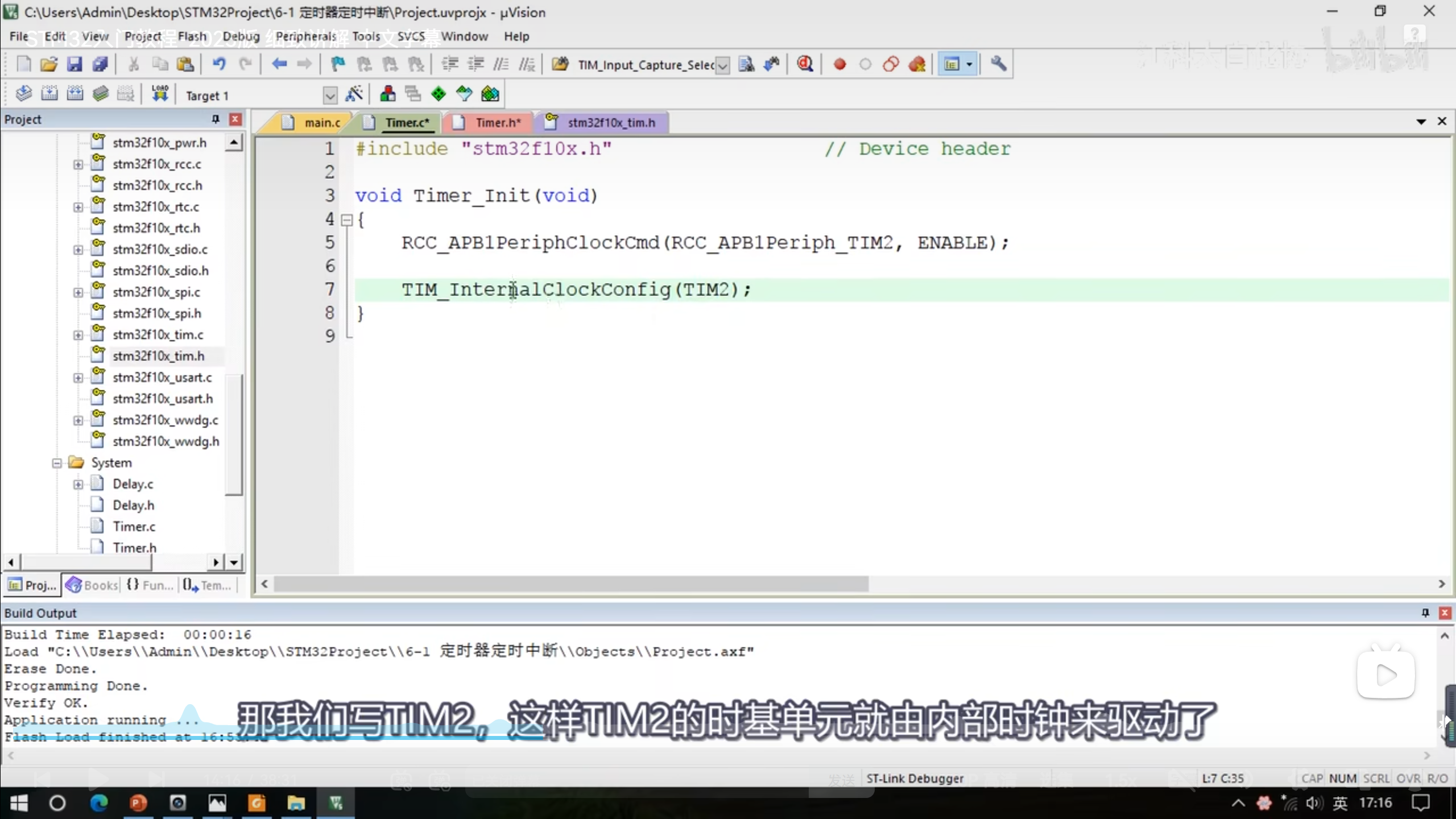Expand the stm32f10x_tim.c tree node
This screenshot has height=819, width=1456.
(78, 335)
